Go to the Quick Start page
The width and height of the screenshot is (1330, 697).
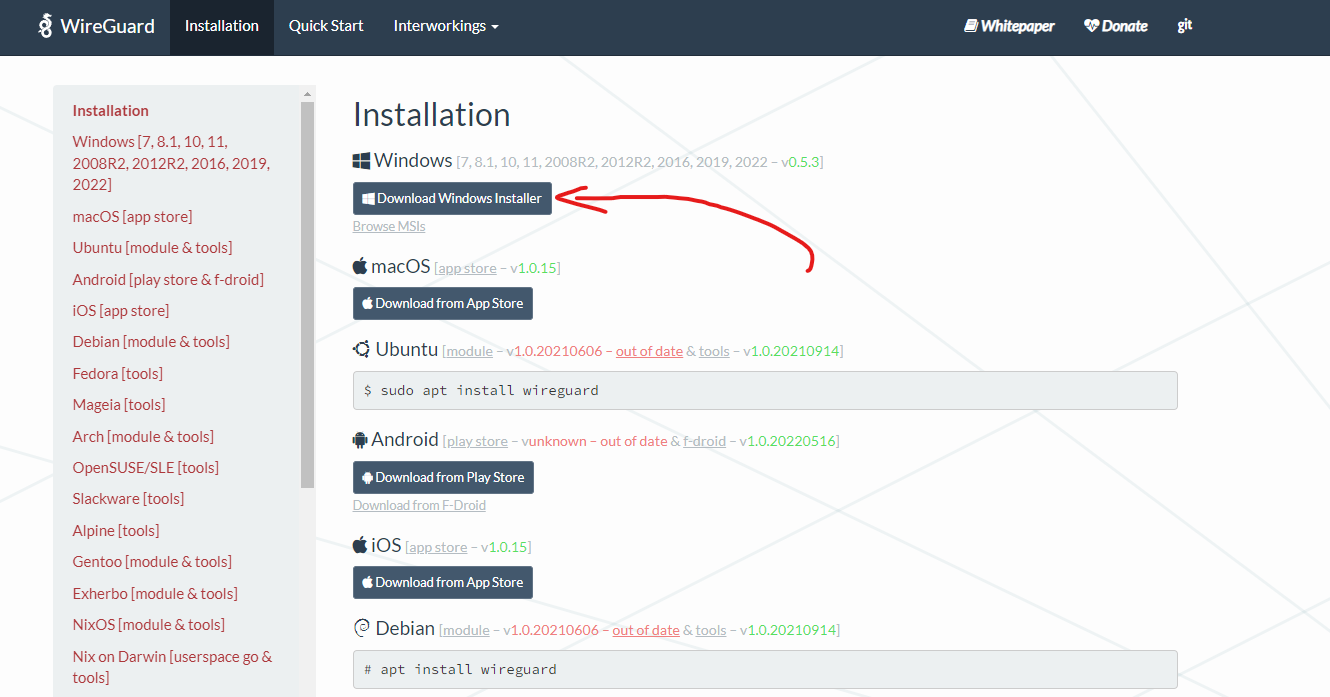coord(326,26)
